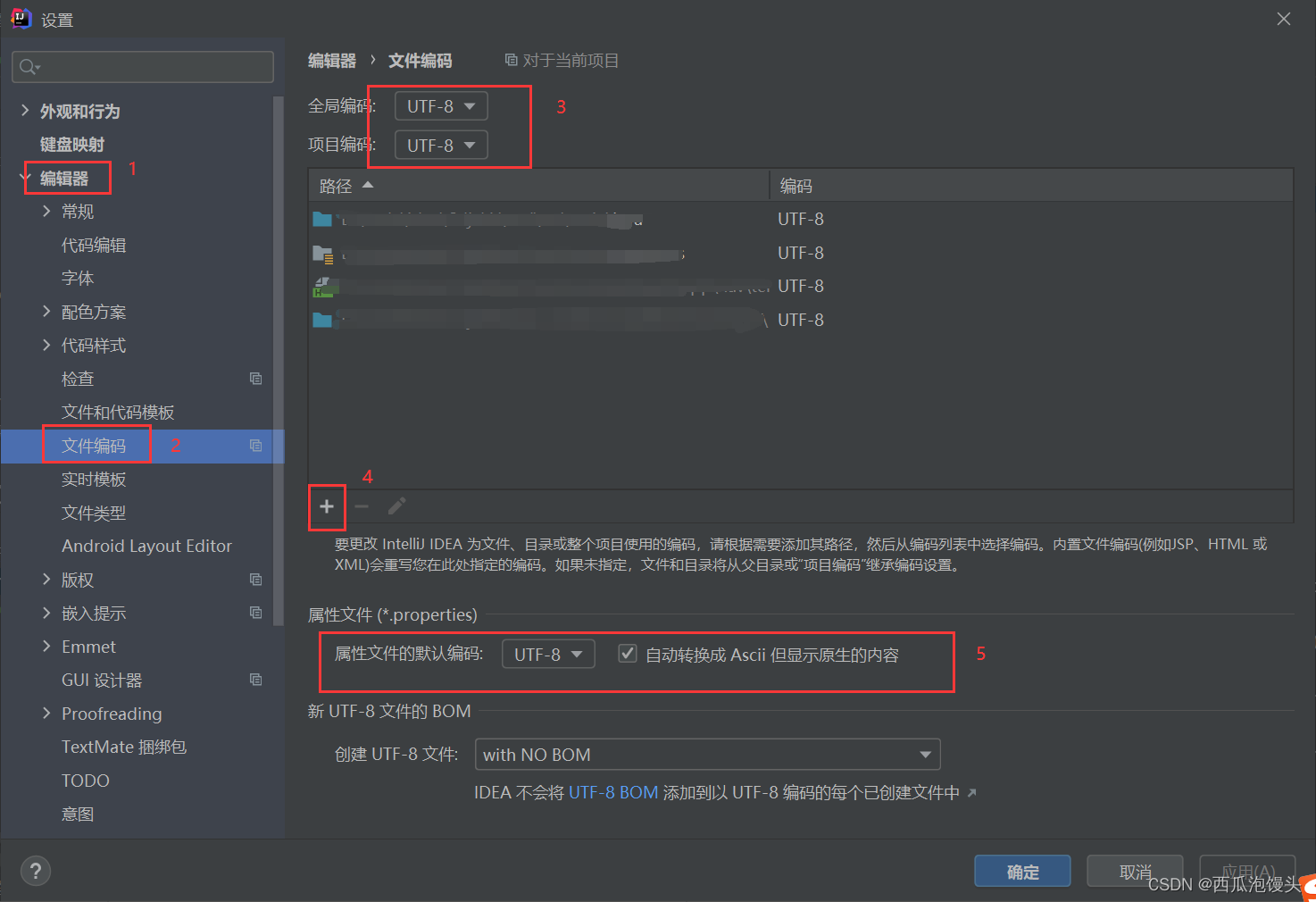Screen dimensions: 1316x902
Task: Click the 编辑器 breadcrumb in header
Action: (x=332, y=60)
